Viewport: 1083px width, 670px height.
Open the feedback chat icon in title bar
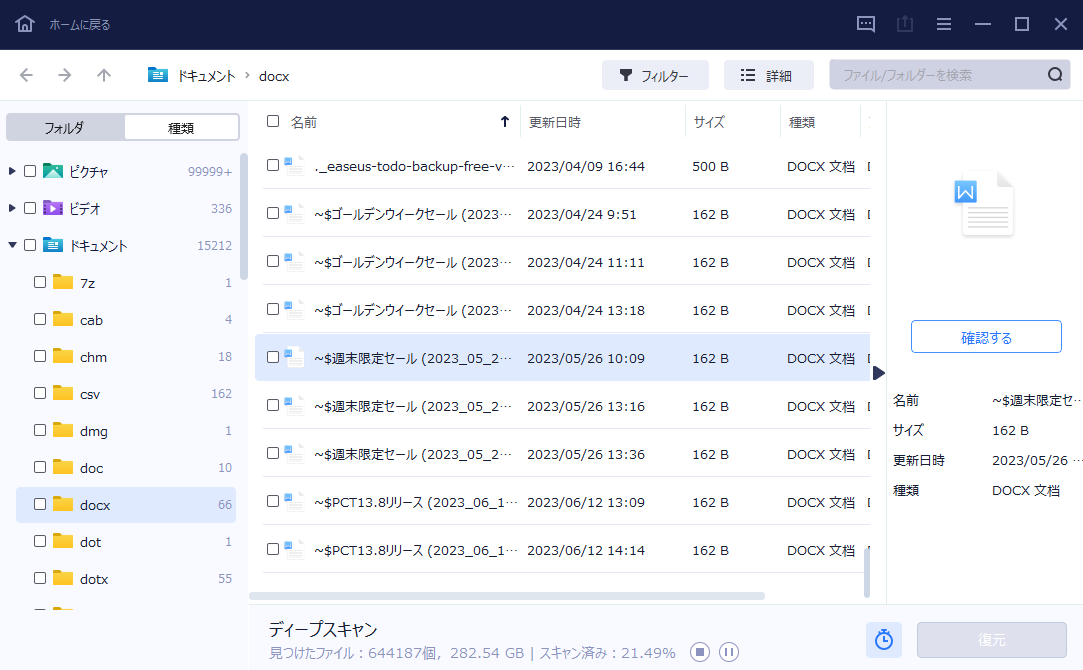click(864, 22)
